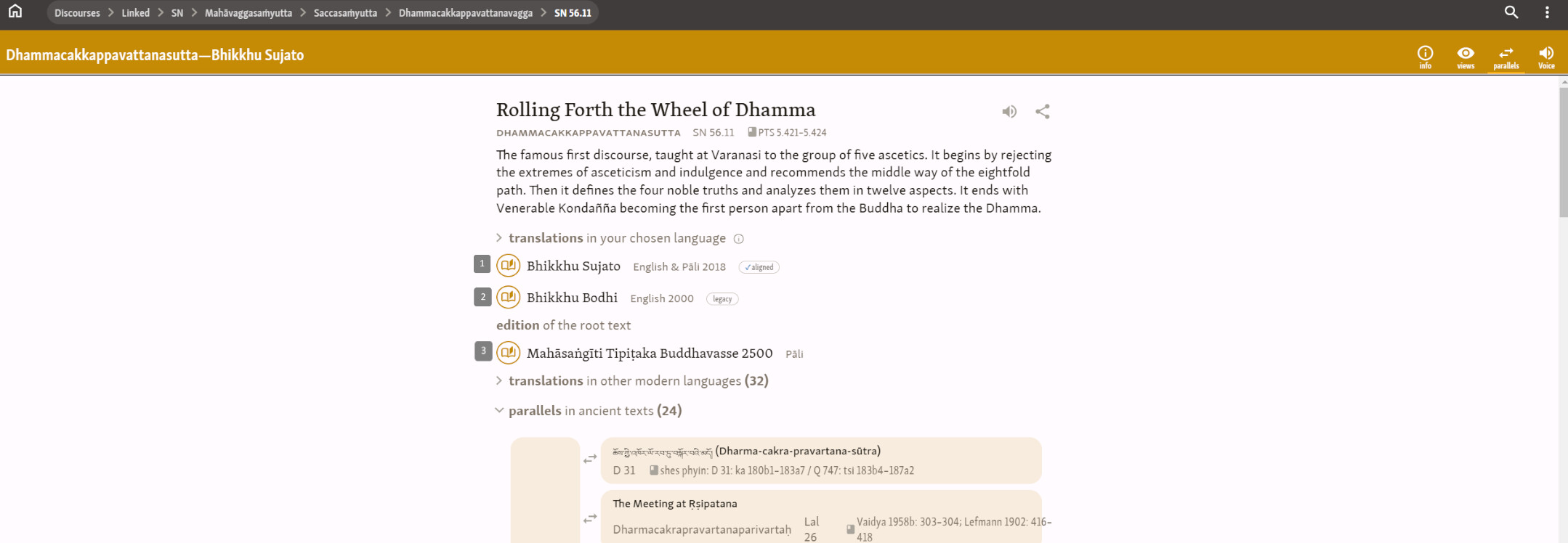Open the Dharma-cakra-pravartana-sūtra parallel
The width and height of the screenshot is (1568, 543).
(797, 451)
